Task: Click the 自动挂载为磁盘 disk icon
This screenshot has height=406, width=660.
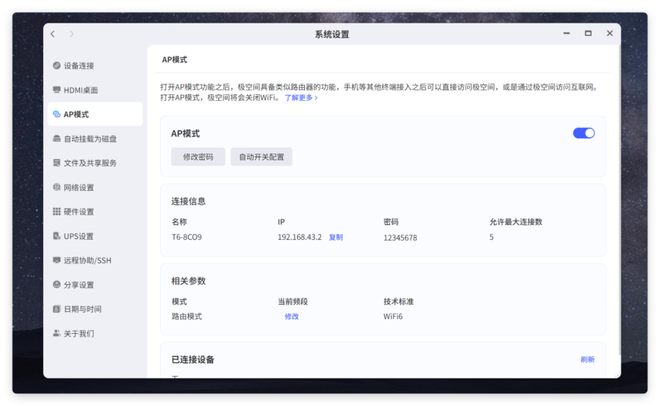Action: (57, 139)
